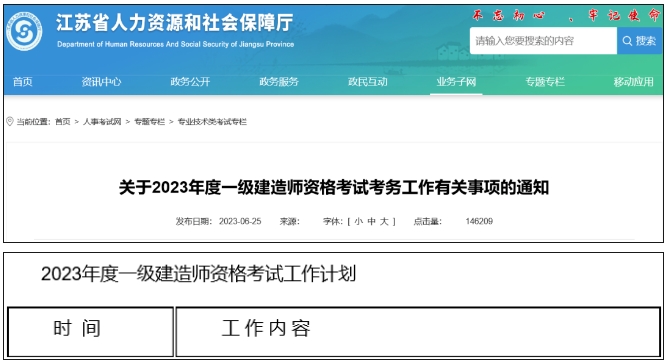Go to 专业技术类考试专栏 in the breadcrumb
The image size is (667, 364).
click(212, 122)
